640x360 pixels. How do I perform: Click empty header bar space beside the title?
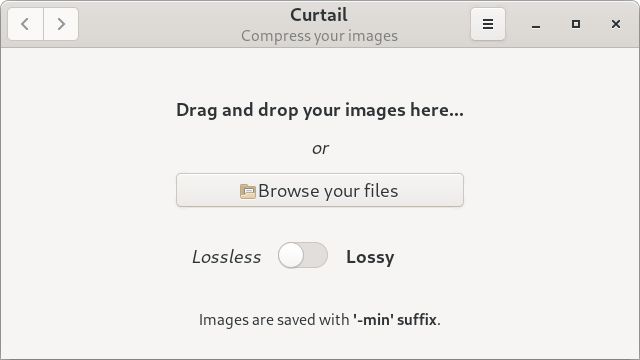pos(163,24)
